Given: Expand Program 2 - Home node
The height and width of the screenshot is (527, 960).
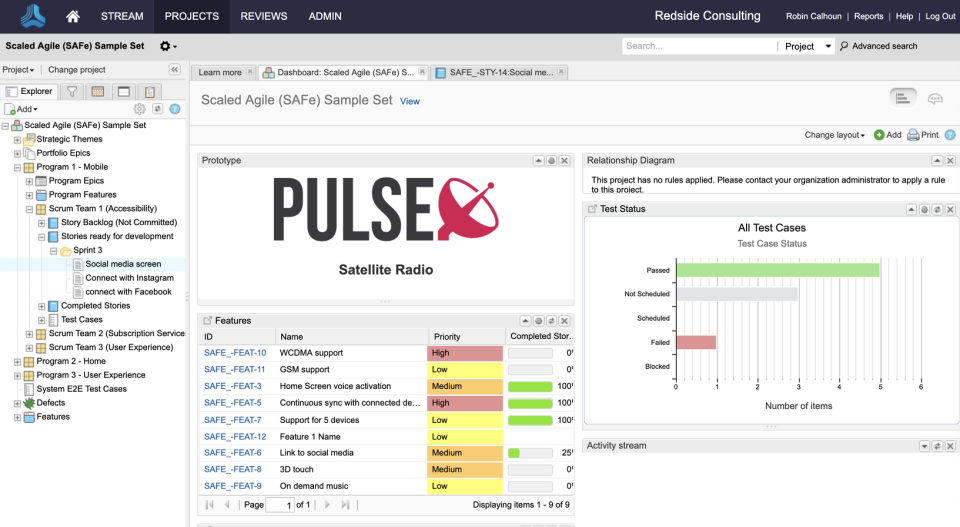Looking at the screenshot, I should coord(17,362).
